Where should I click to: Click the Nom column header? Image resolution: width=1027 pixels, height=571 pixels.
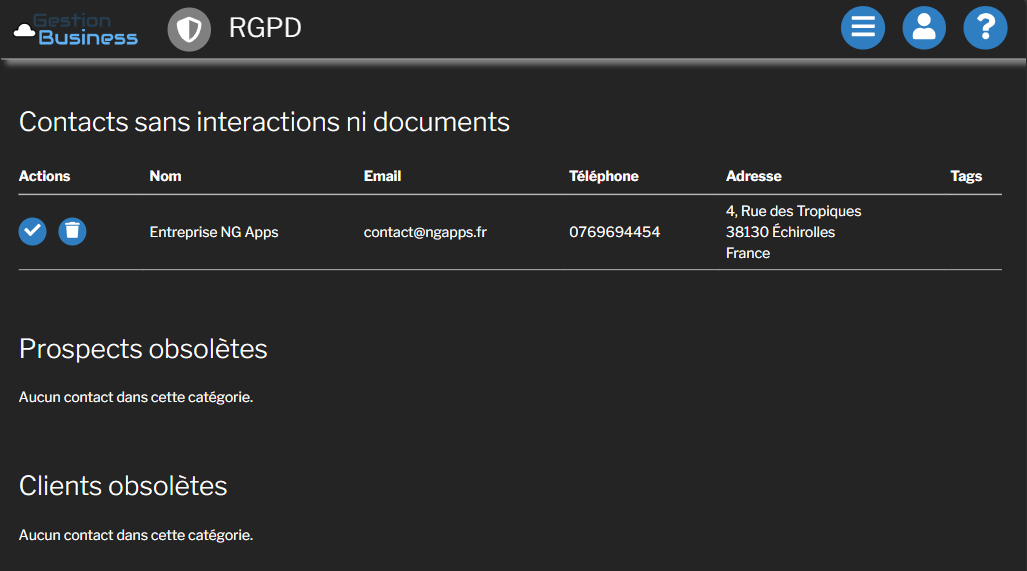click(165, 176)
